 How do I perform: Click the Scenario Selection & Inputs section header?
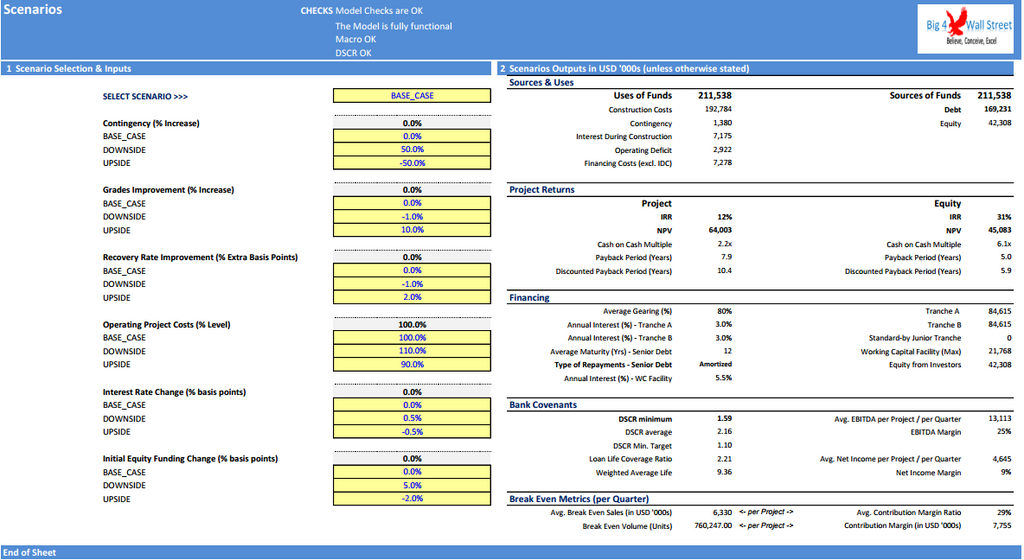(x=68, y=69)
